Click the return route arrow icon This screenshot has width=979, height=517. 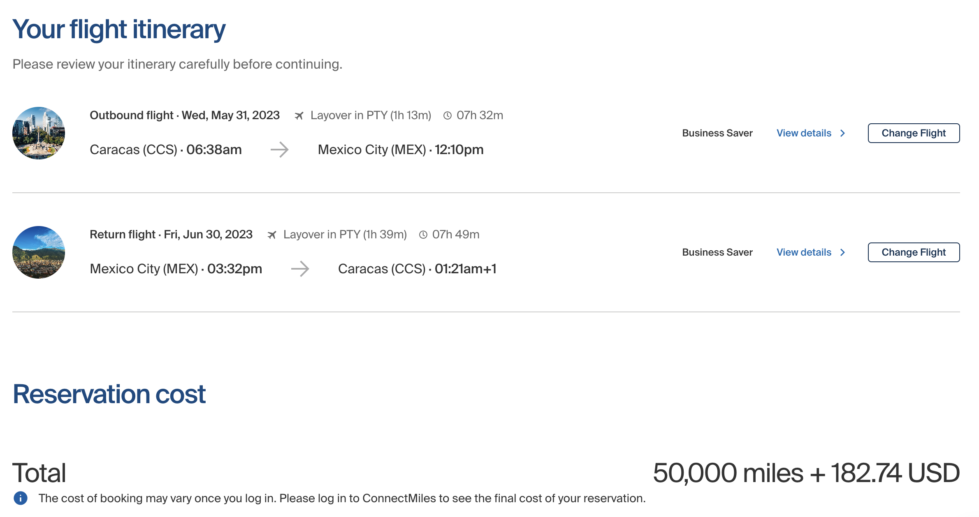(x=300, y=269)
